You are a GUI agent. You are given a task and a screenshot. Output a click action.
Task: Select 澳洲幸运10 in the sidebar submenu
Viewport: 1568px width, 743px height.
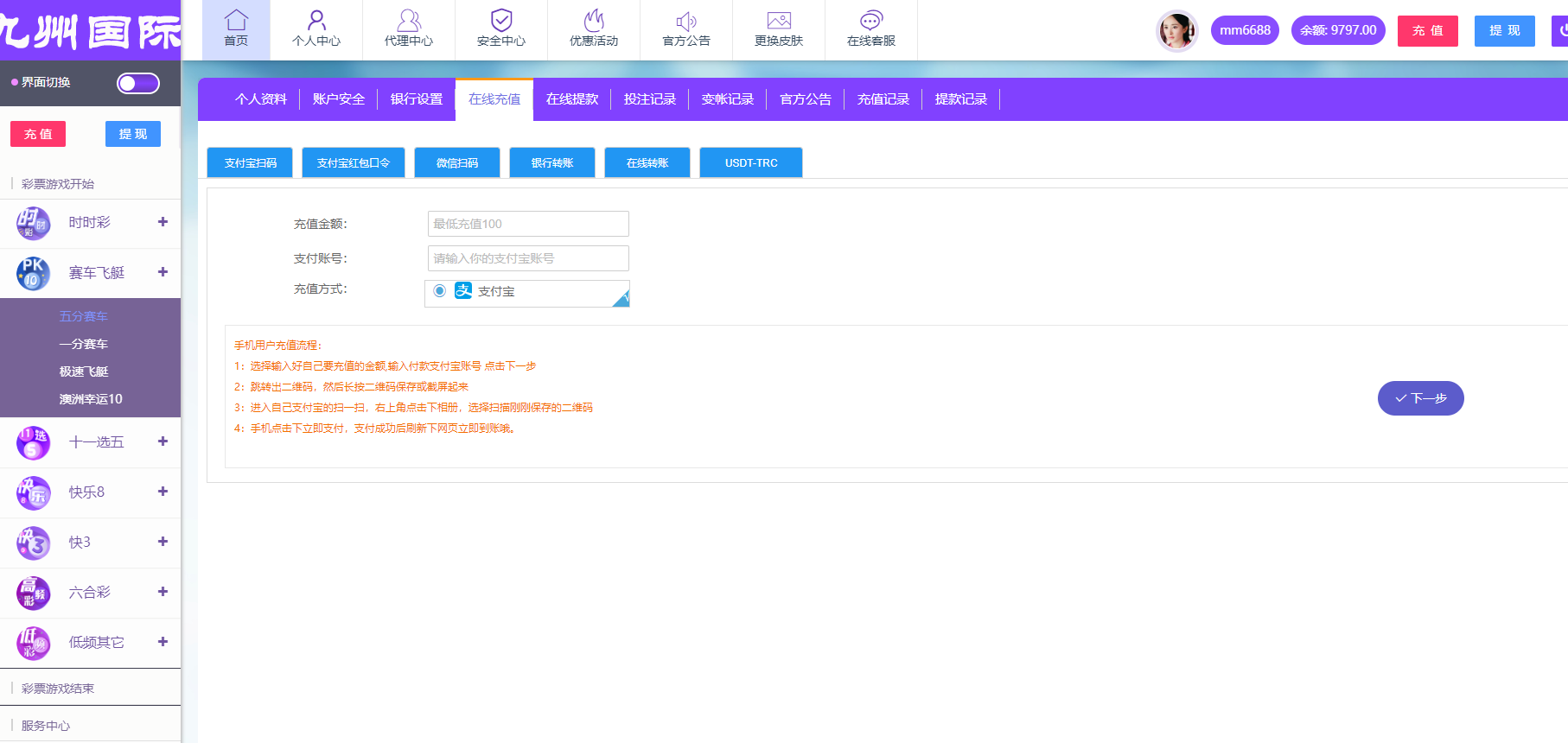pos(91,399)
